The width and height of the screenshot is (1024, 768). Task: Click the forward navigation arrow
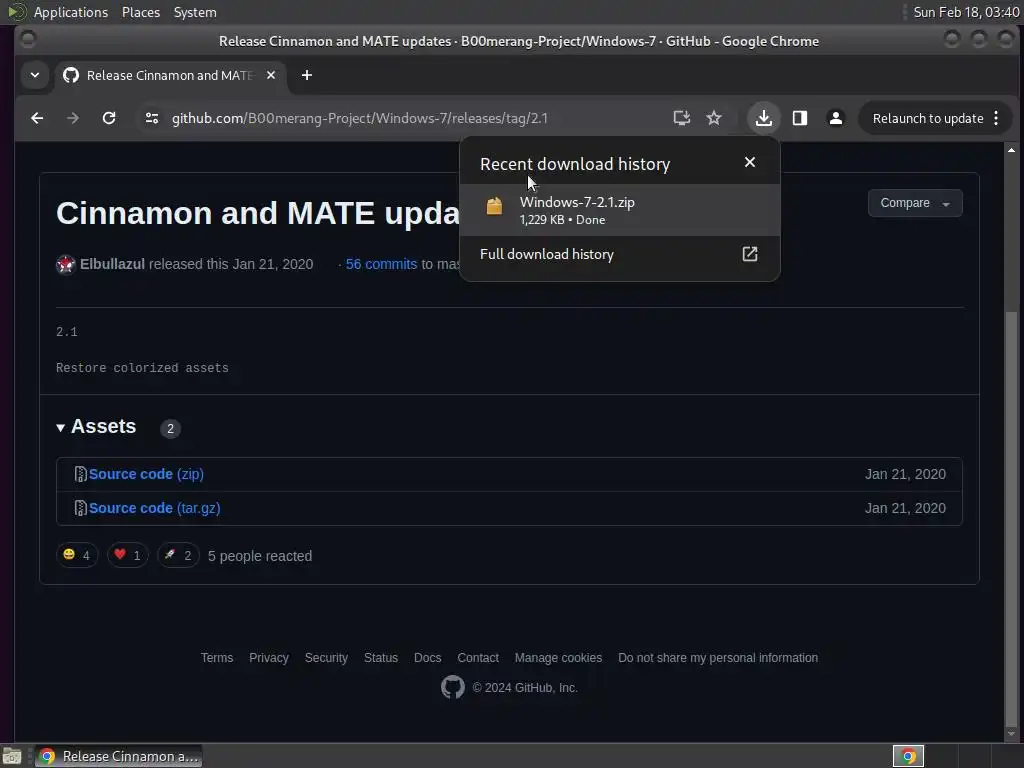point(73,118)
